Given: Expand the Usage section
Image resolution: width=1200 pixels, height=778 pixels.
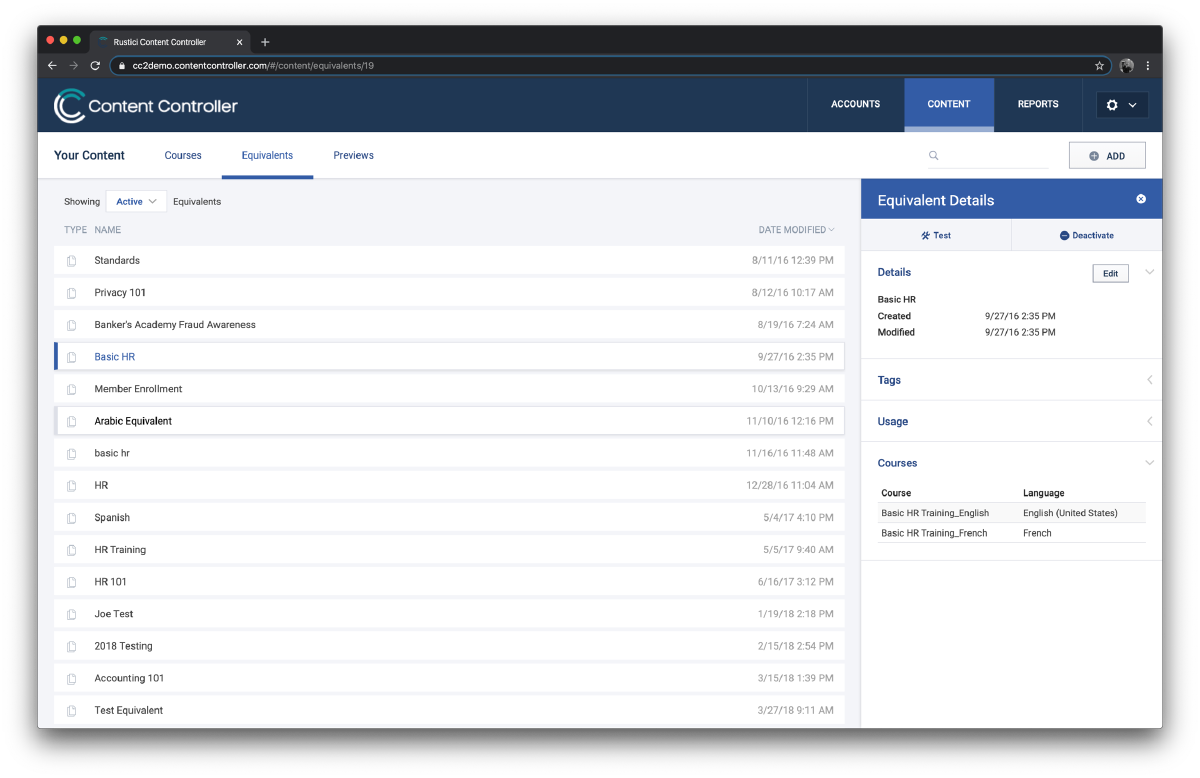Looking at the screenshot, I should (1149, 421).
